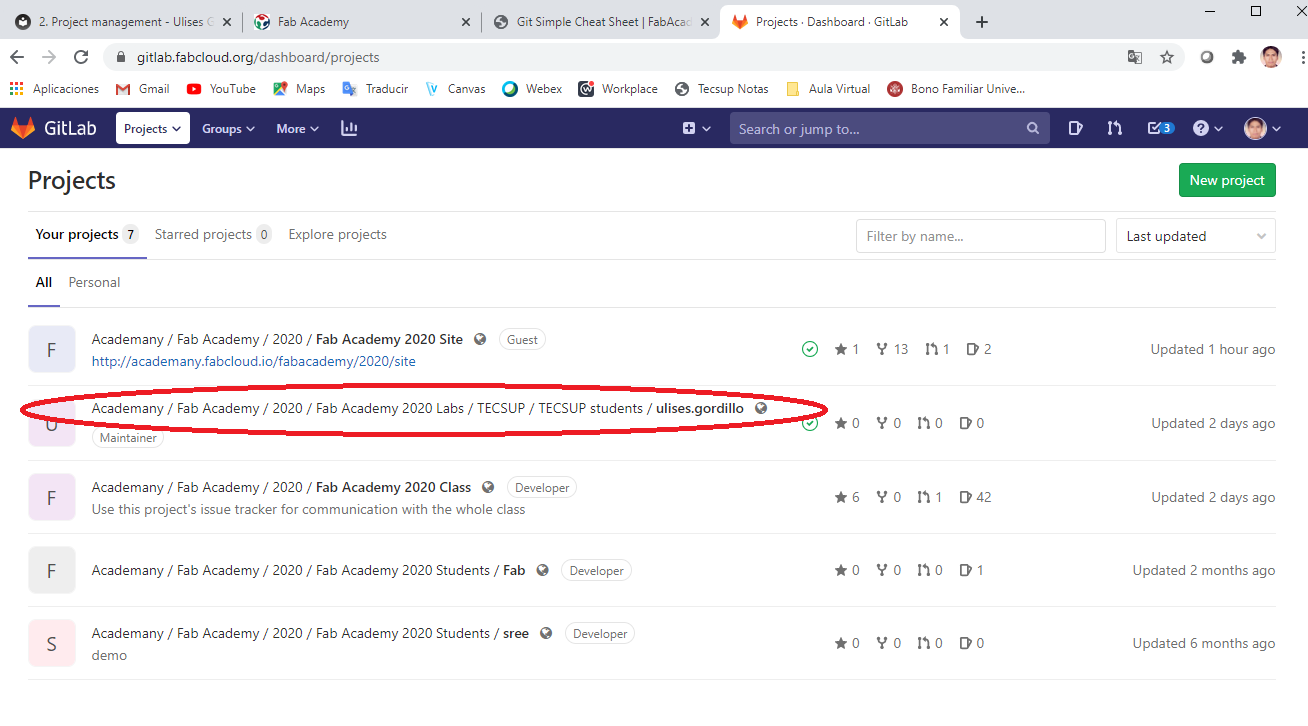Open the Help question mark menu

1207,128
